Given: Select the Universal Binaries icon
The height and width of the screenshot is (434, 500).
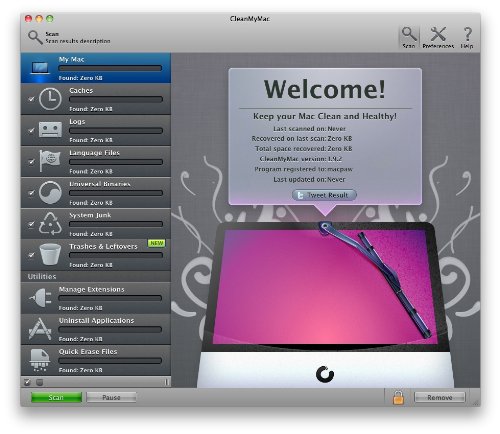Looking at the screenshot, I should [50, 192].
